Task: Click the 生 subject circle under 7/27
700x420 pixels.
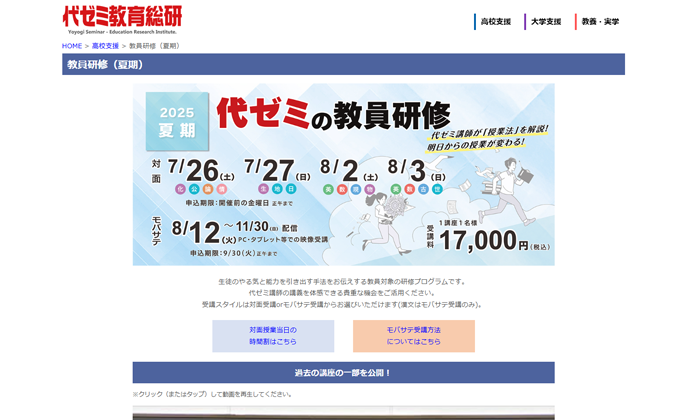Action: pos(263,189)
